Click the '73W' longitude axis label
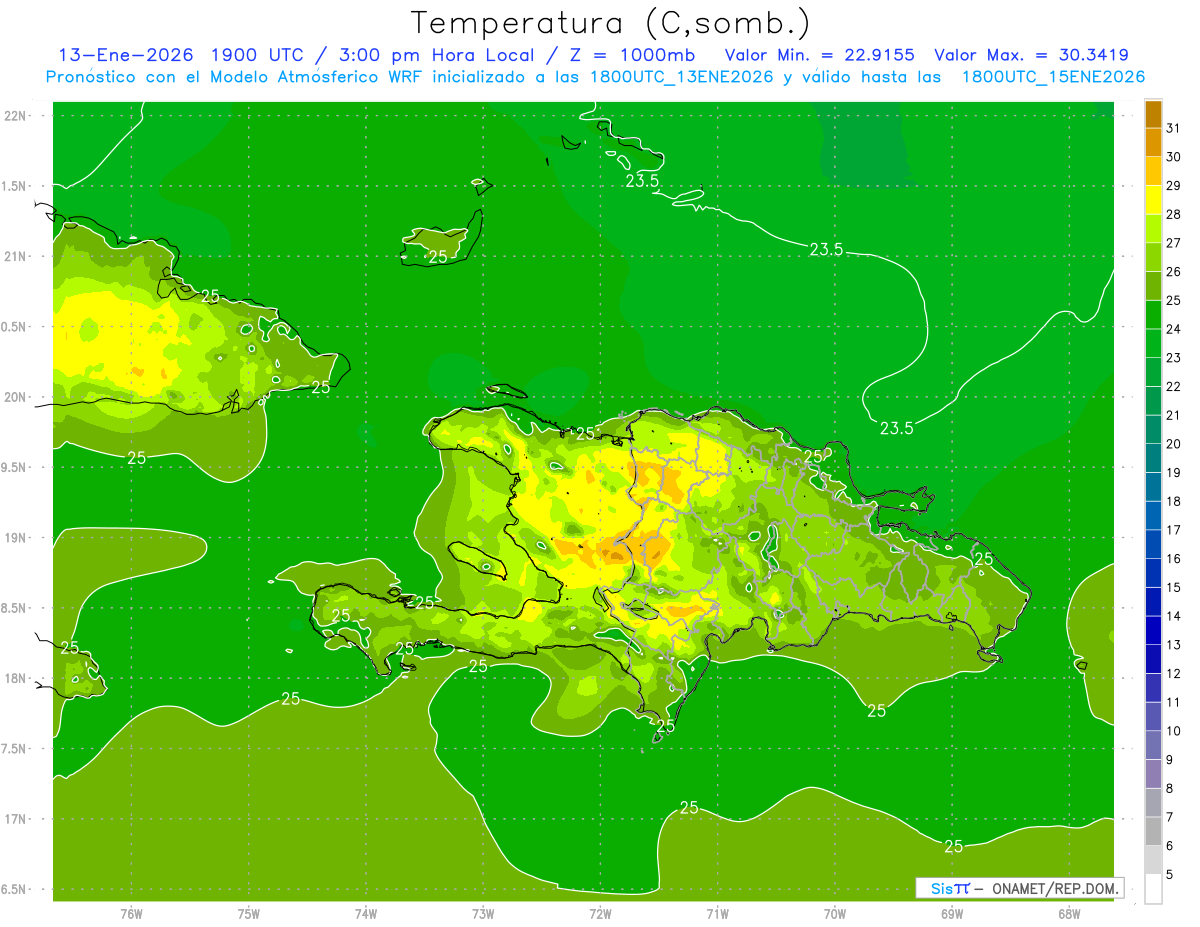 coord(483,913)
